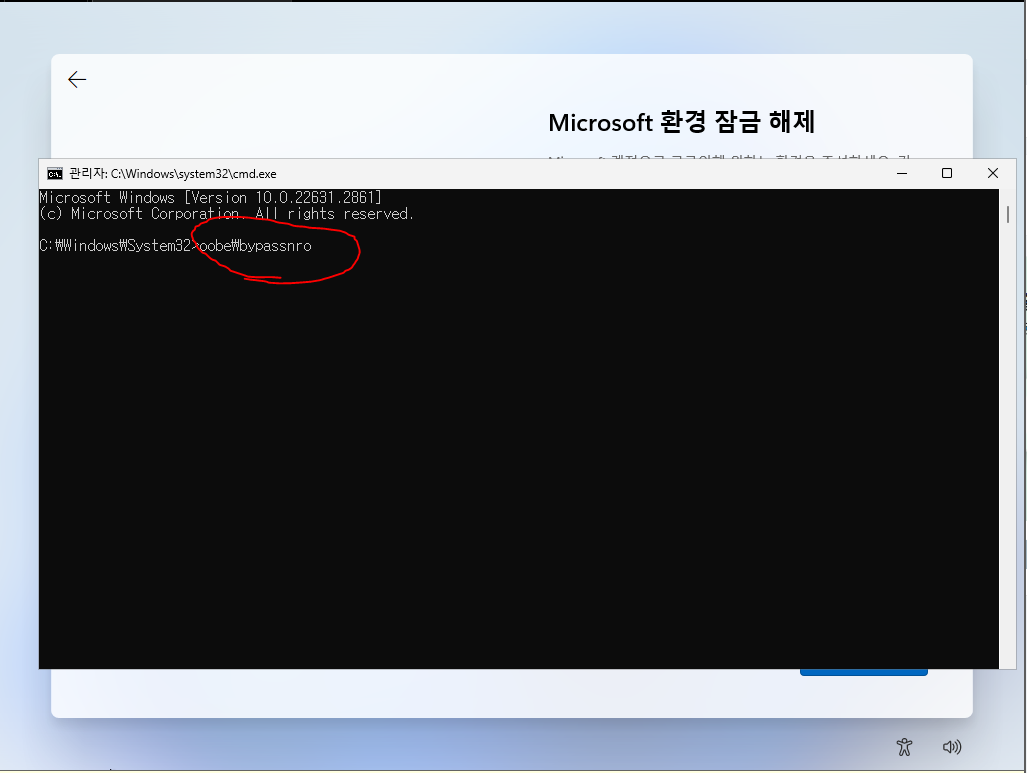Screen dimensions: 1027x773
Task: Minimize the Command Prompt window
Action: coord(902,174)
